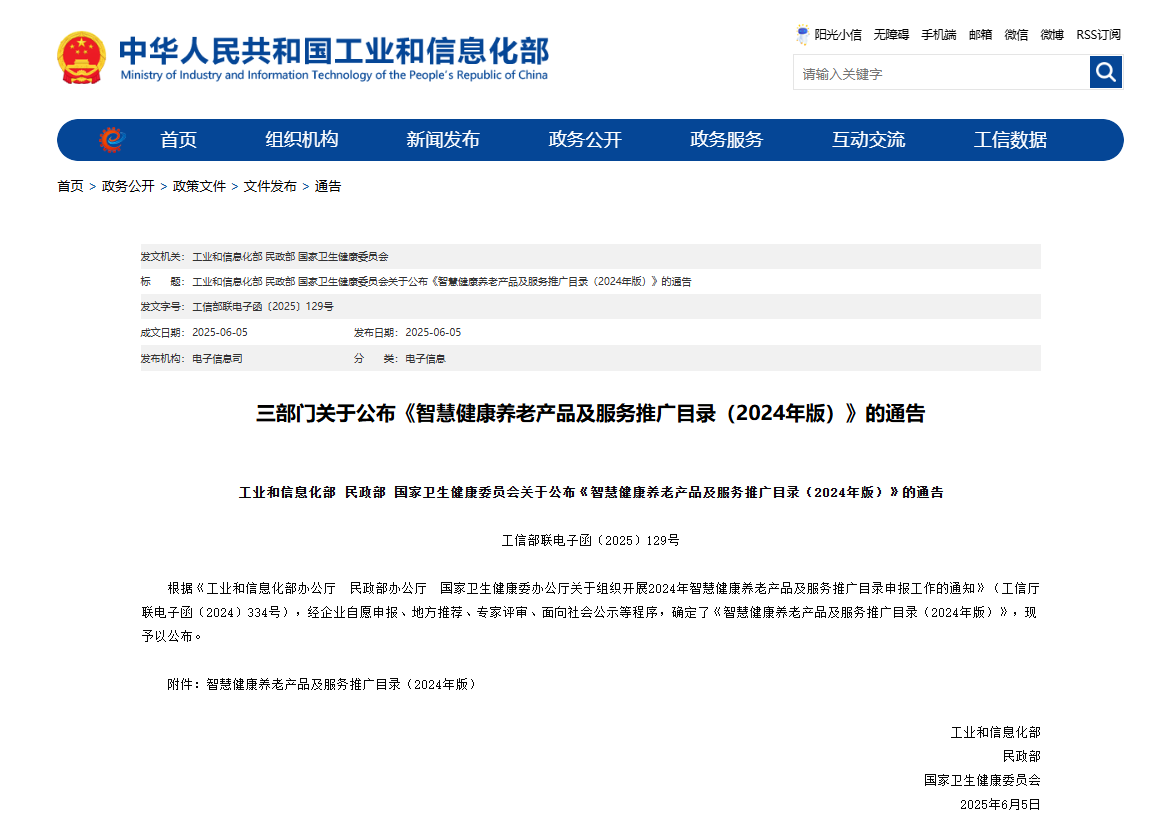Open 政务服务 menu item
This screenshot has height=834, width=1152.
[727, 140]
